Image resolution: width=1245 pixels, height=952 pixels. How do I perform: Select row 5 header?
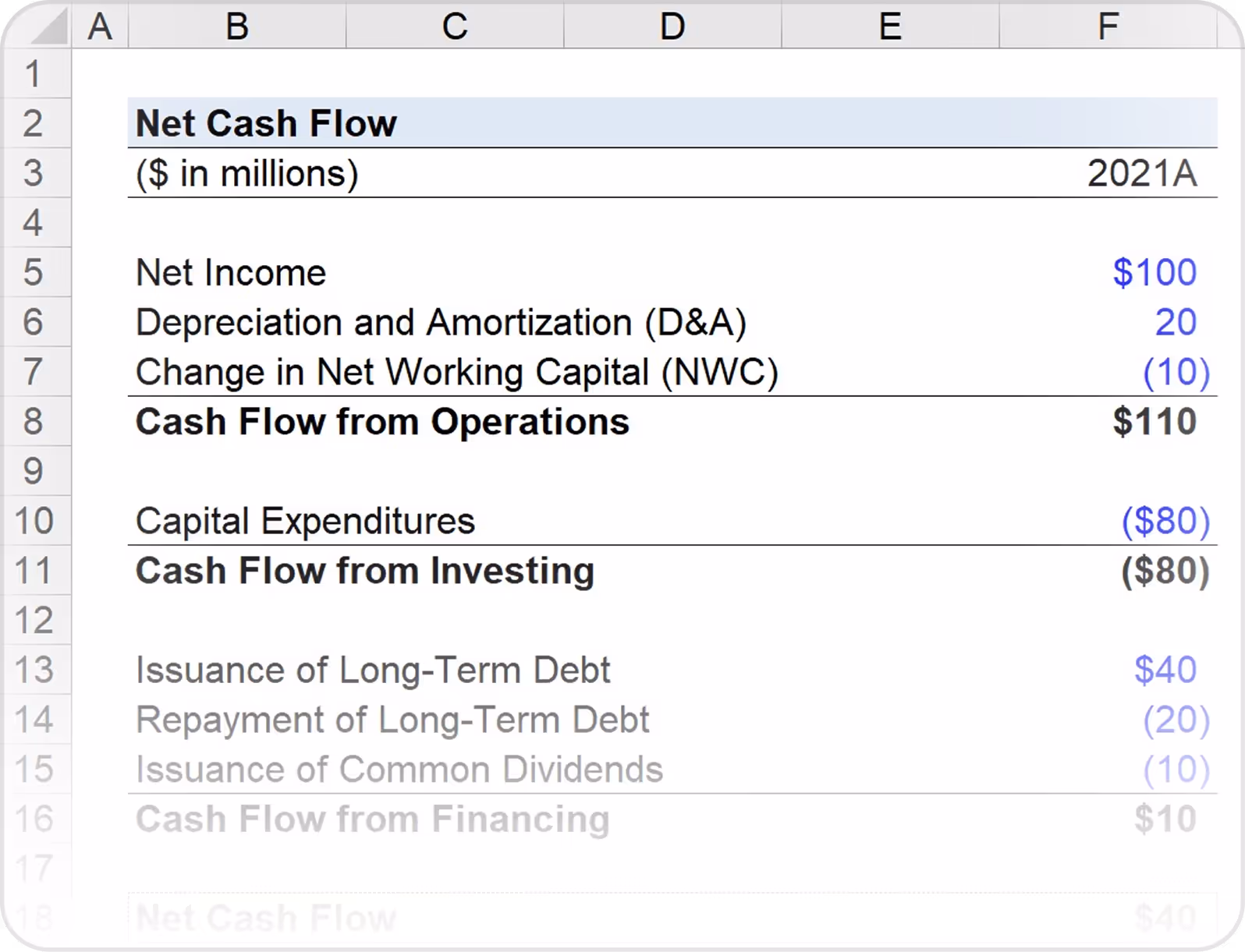coord(35,272)
